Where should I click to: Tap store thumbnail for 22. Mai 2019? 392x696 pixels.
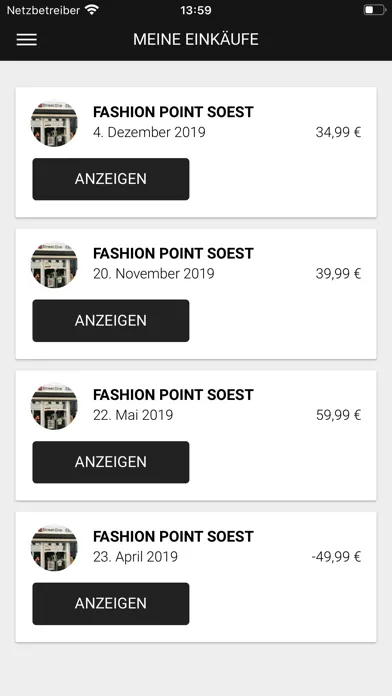coord(54,406)
